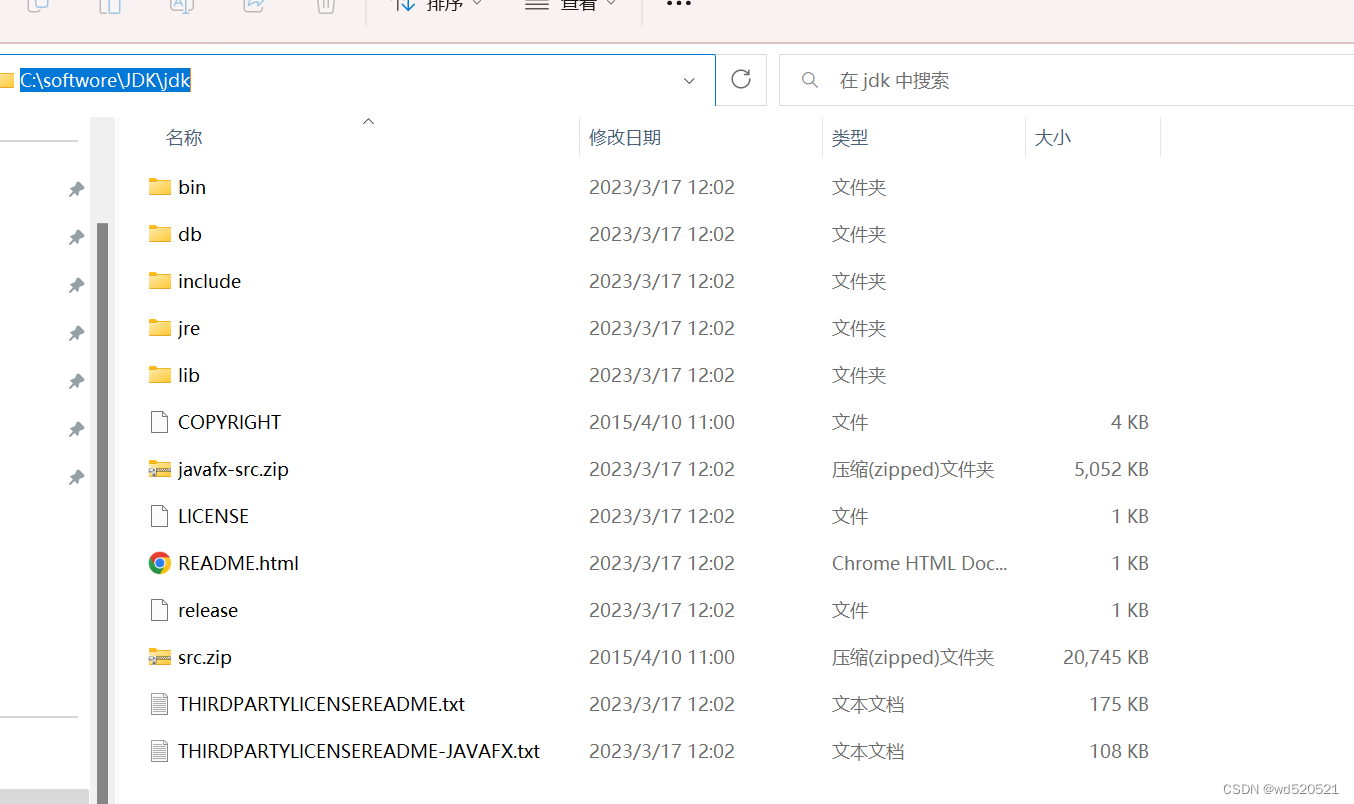Click the release file icon

[159, 610]
